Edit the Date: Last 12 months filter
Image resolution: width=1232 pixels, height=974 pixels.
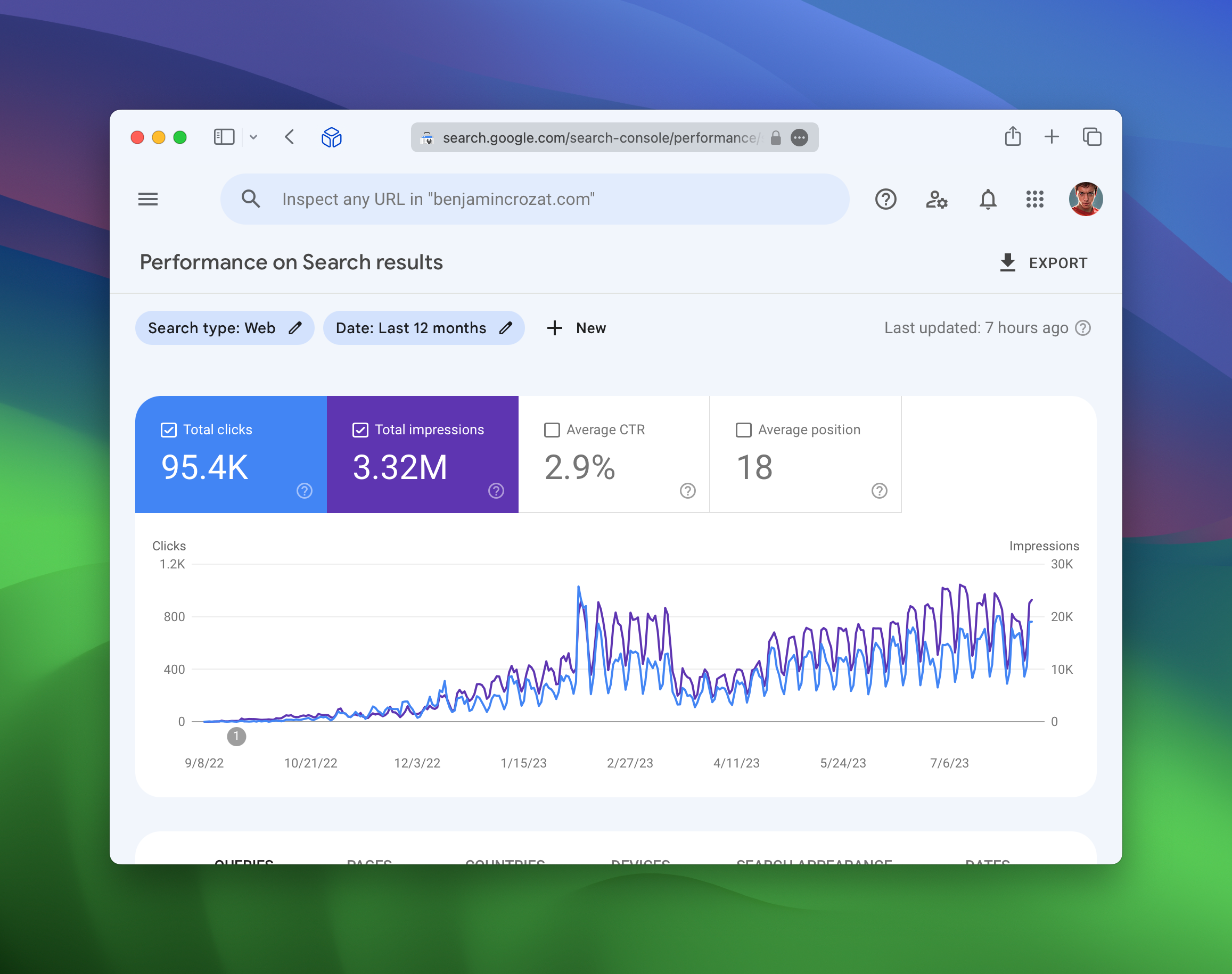(424, 328)
